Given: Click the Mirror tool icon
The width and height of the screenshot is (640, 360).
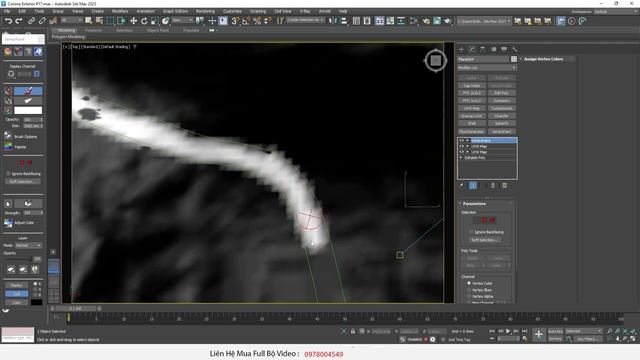Looking at the screenshot, I should tap(333, 21).
